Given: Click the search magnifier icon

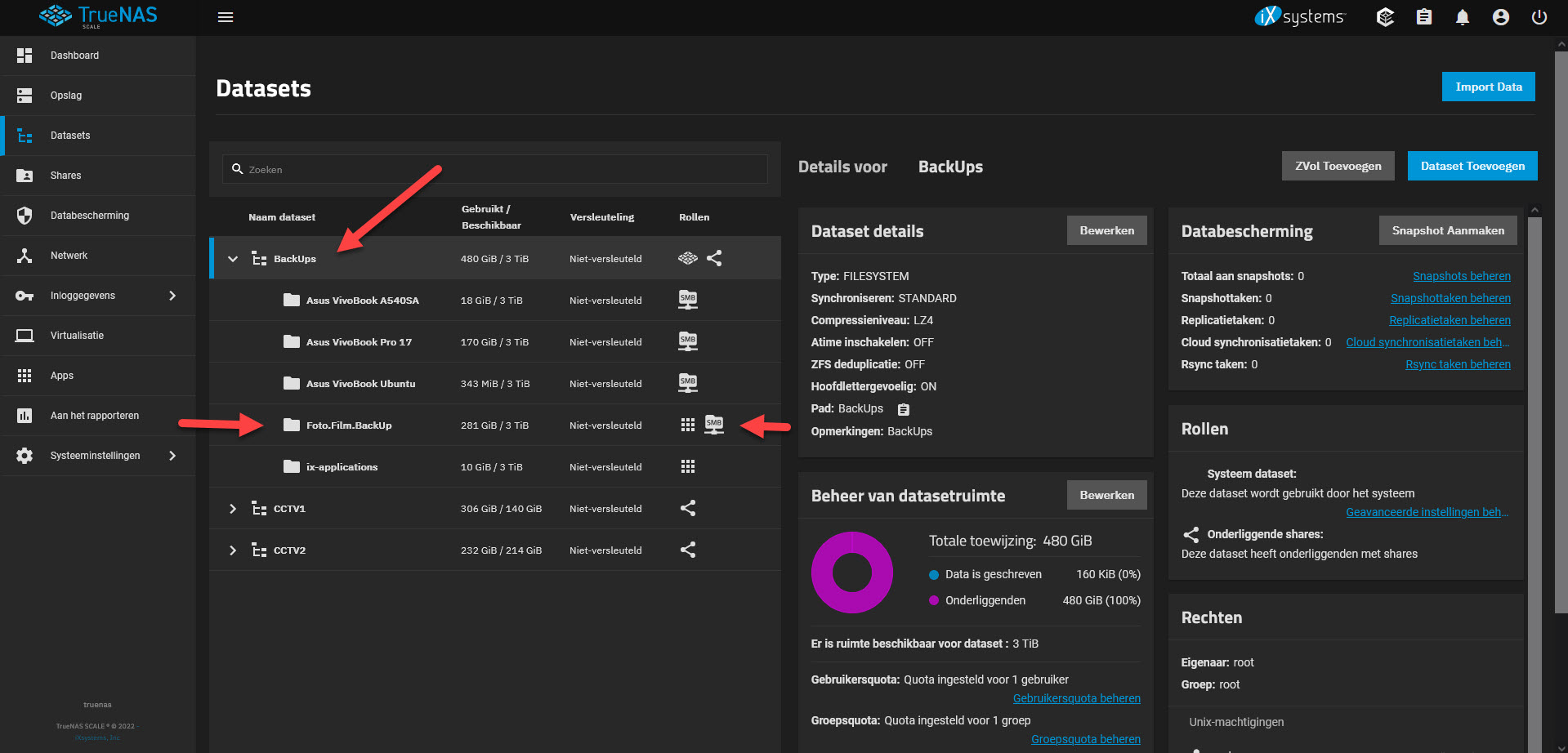Looking at the screenshot, I should tap(238, 169).
